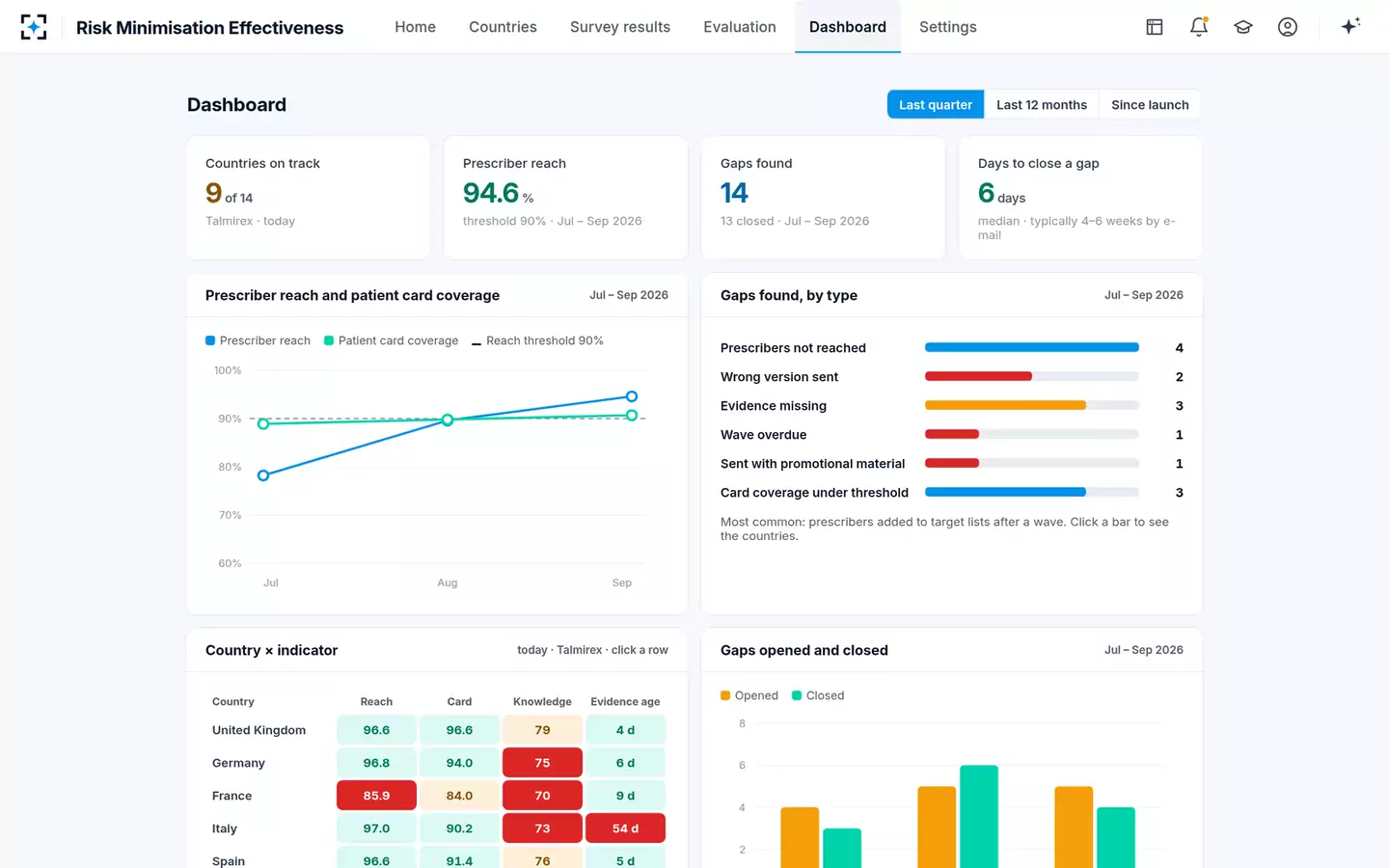Switch to Last 12 months period
The height and width of the screenshot is (868, 1389).
click(1042, 105)
